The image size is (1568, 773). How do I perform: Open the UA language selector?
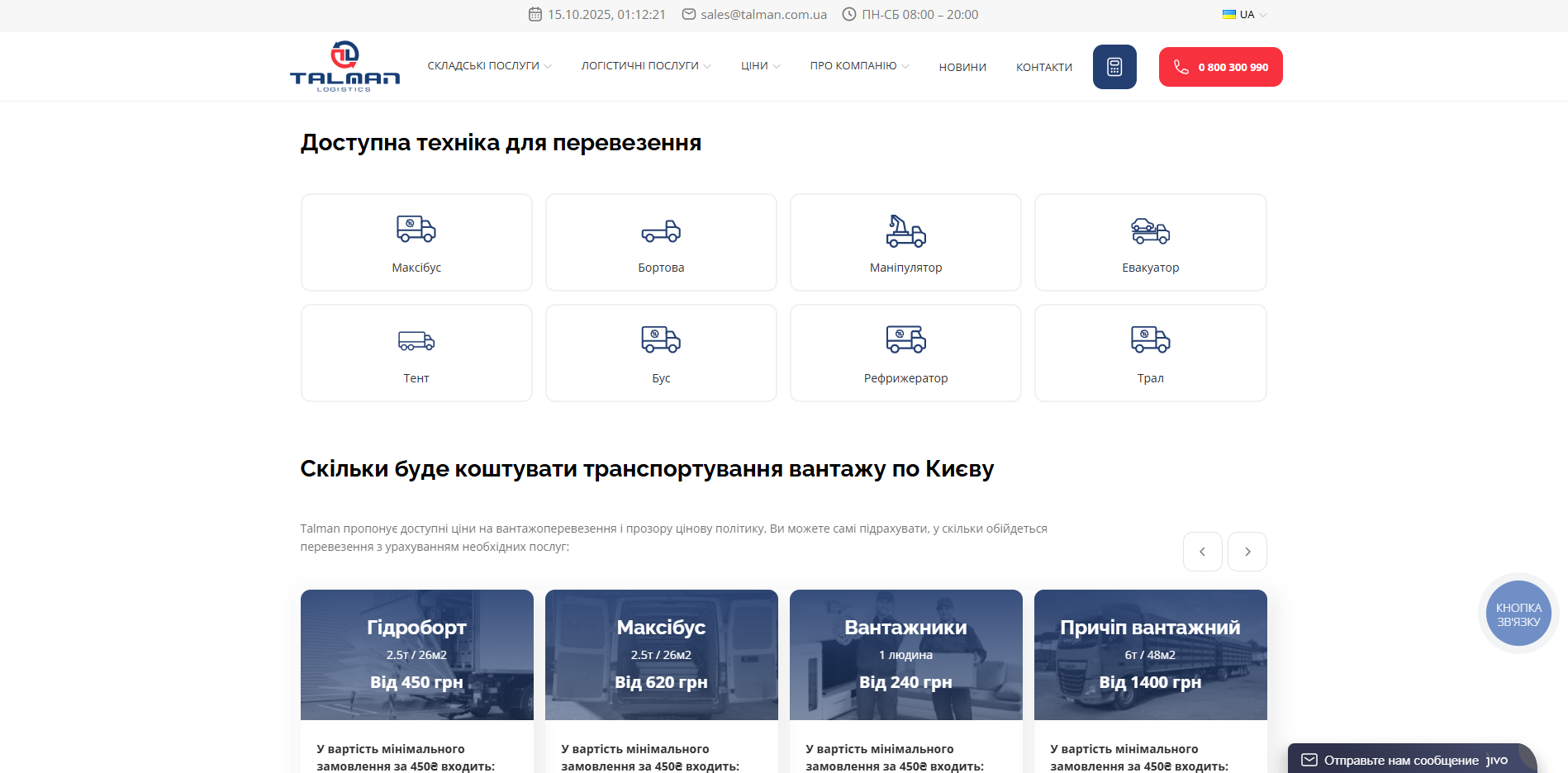pyautogui.click(x=1243, y=14)
